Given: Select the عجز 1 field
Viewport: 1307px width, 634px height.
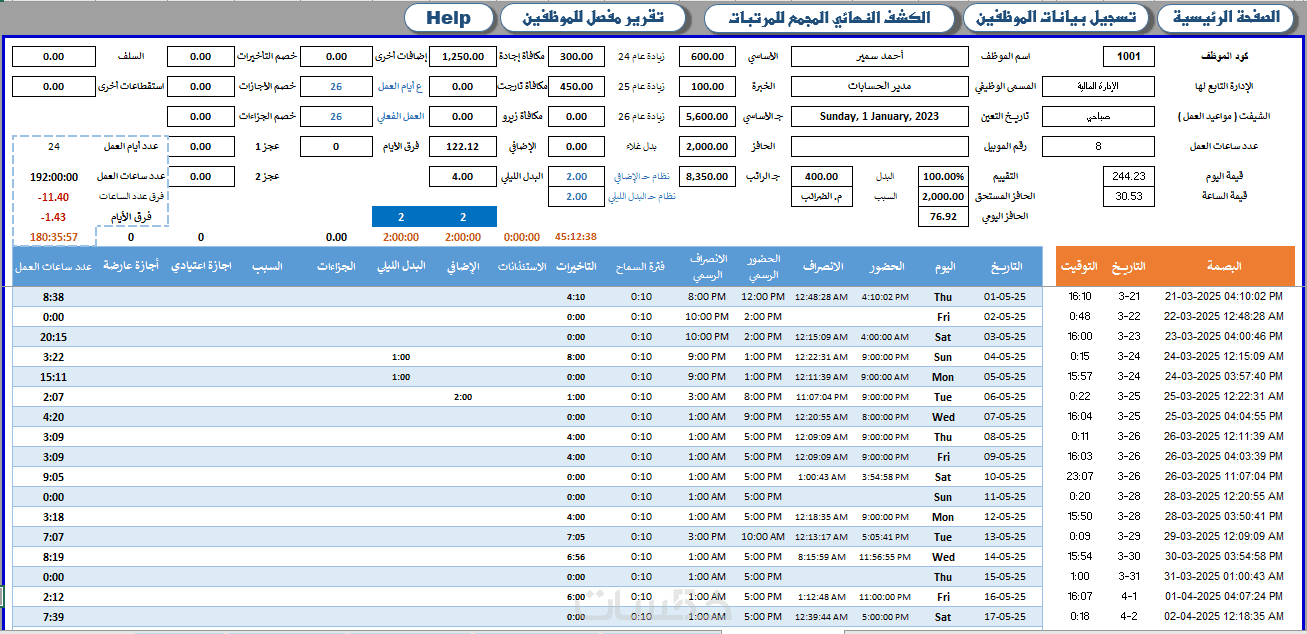Looking at the screenshot, I should coord(200,147).
